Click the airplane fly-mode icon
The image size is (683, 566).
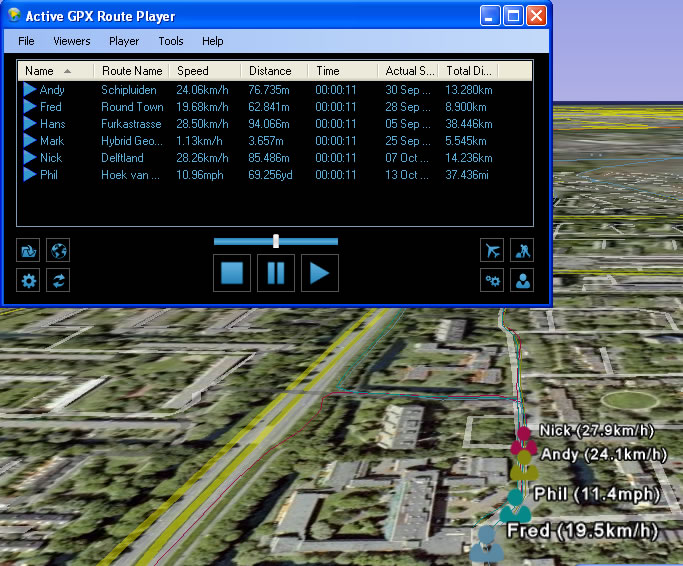point(492,251)
